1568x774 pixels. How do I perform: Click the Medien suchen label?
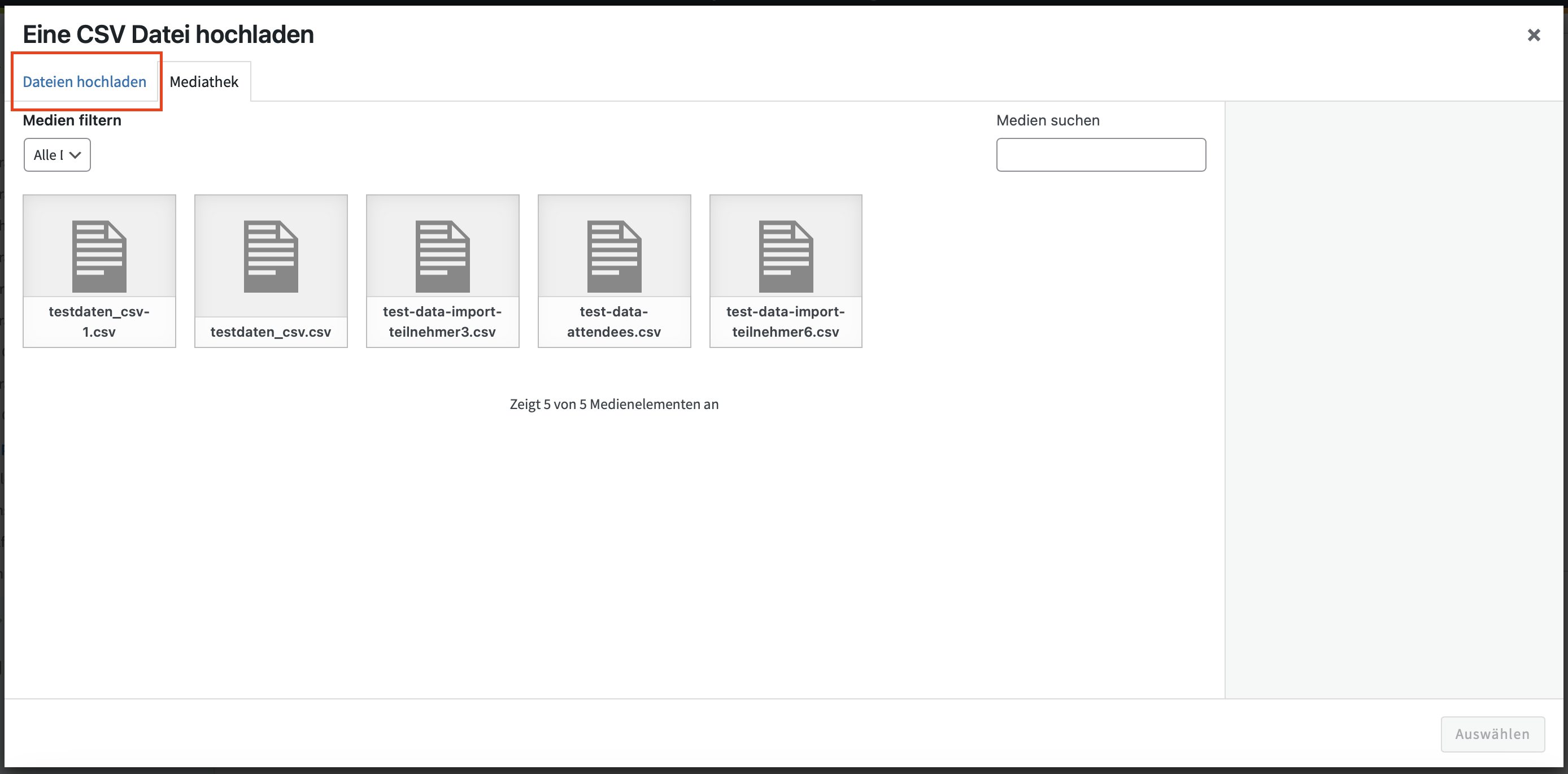pyautogui.click(x=1048, y=120)
